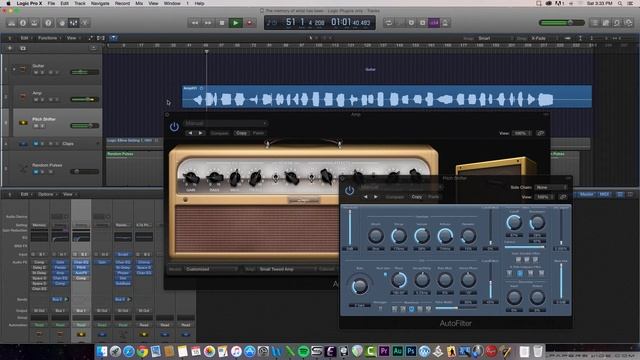Open the File menu

coord(51,3)
